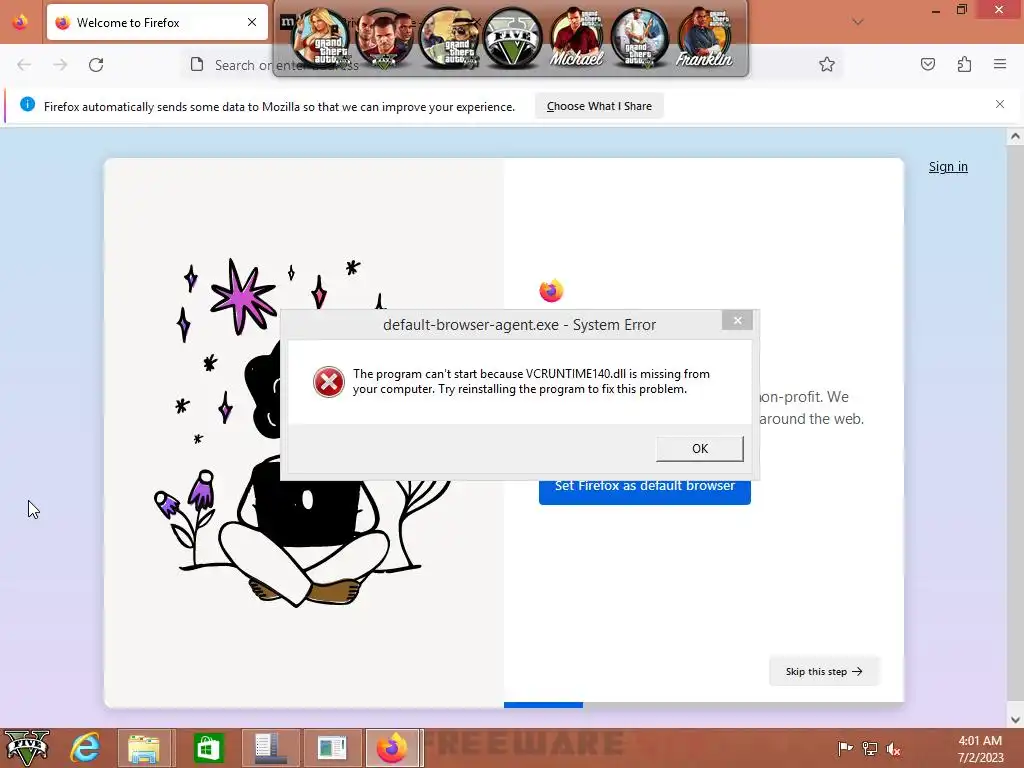Click Set Firefox as default browser
Image resolution: width=1024 pixels, height=768 pixels.
click(645, 491)
